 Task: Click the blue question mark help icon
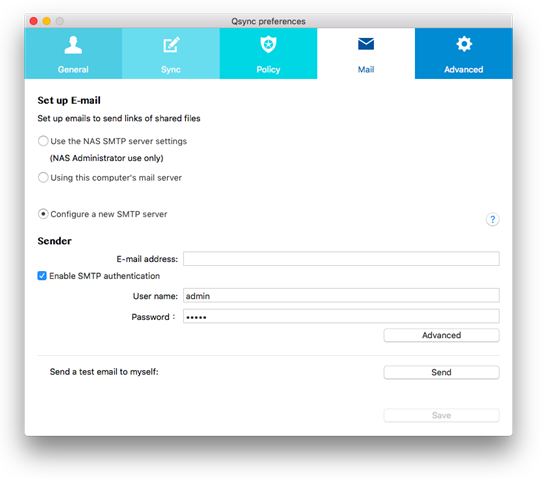(x=492, y=219)
